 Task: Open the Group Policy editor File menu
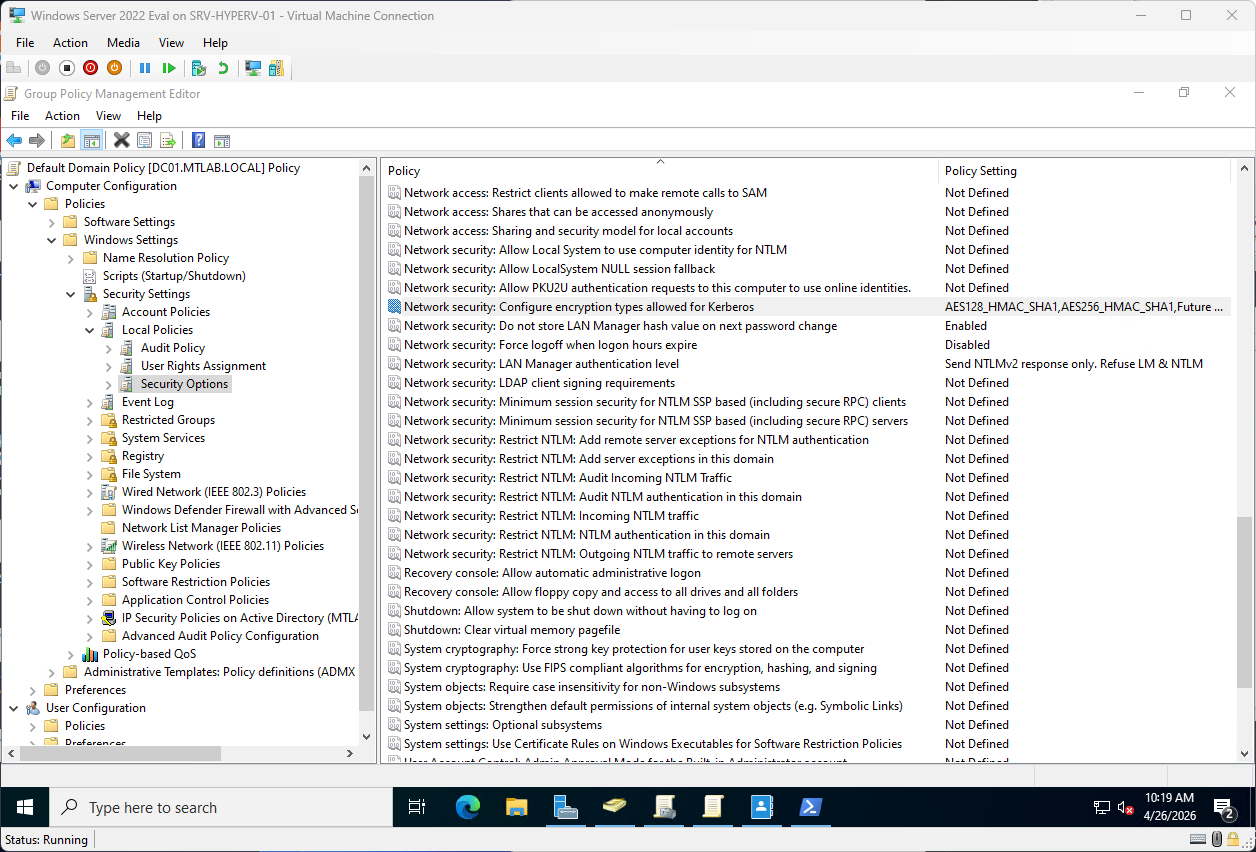pyautogui.click(x=20, y=116)
